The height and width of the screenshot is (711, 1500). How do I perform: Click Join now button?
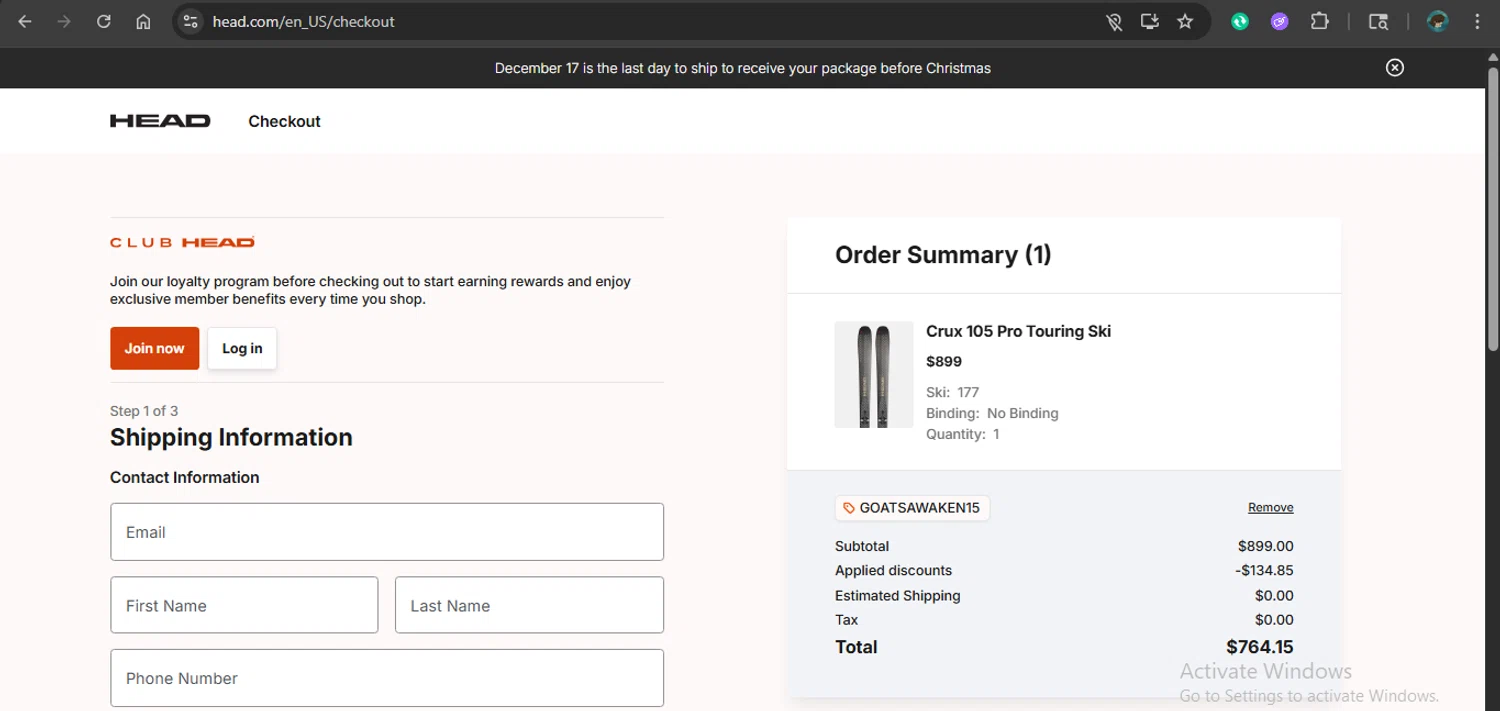click(x=154, y=348)
